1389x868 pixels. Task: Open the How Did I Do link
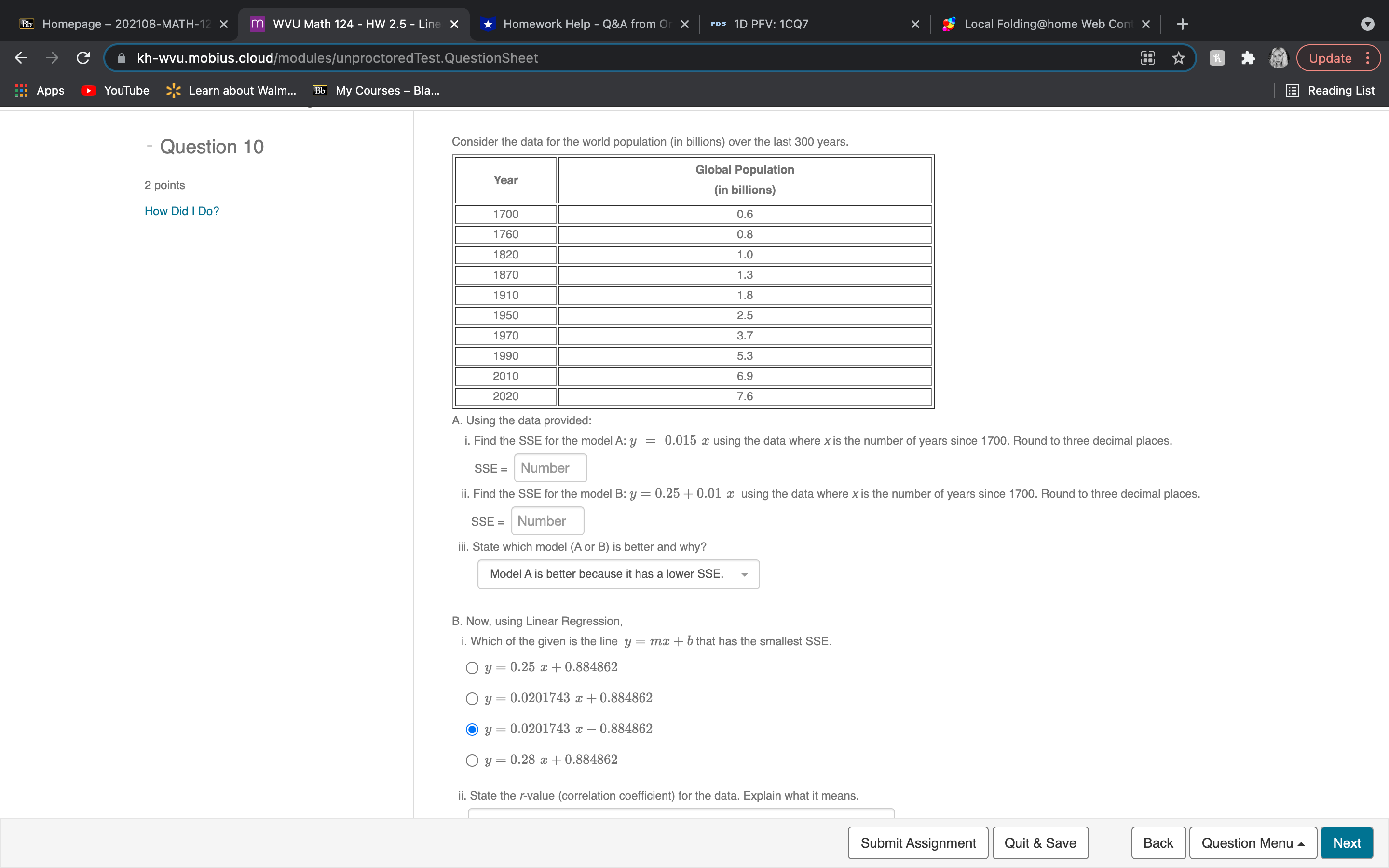[x=181, y=211]
